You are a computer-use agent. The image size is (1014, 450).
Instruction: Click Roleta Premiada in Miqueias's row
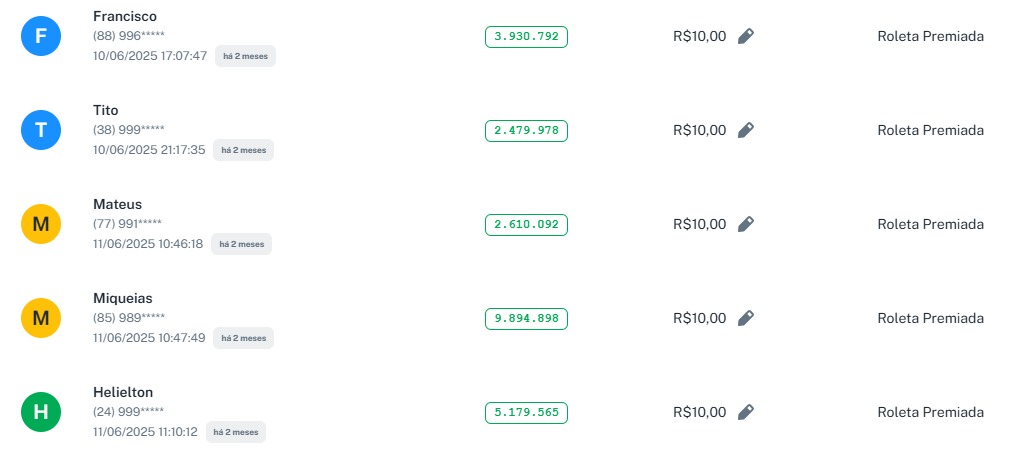click(930, 319)
